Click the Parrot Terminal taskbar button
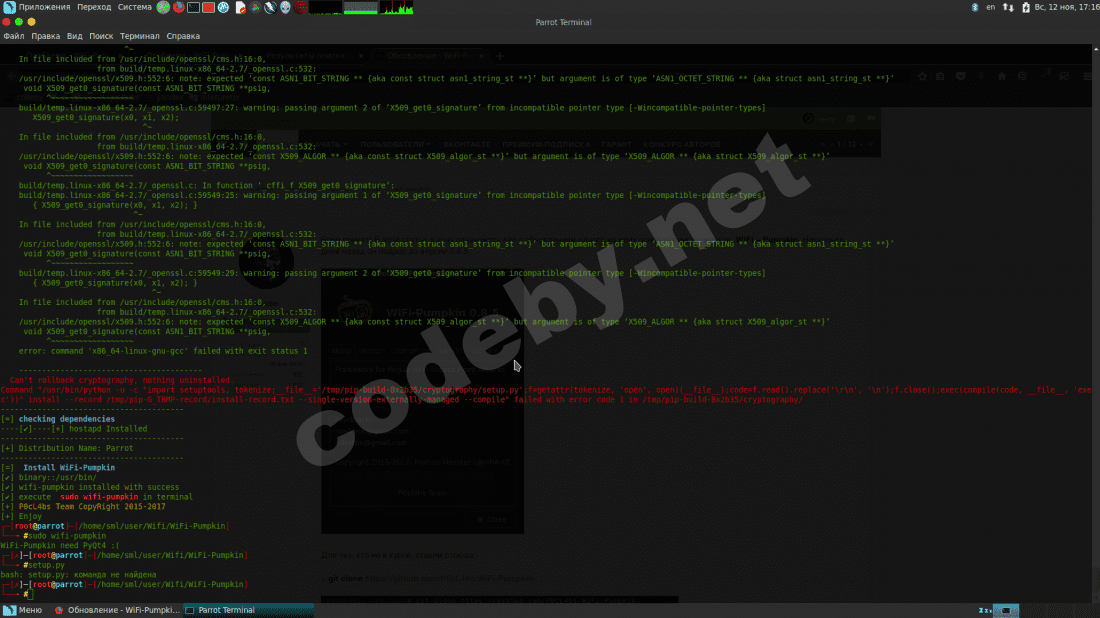1100x618 pixels. coord(249,610)
